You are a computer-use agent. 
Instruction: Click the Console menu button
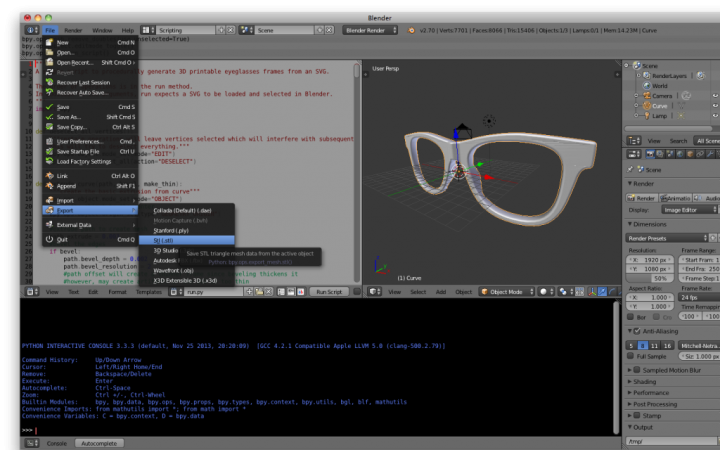coord(56,443)
